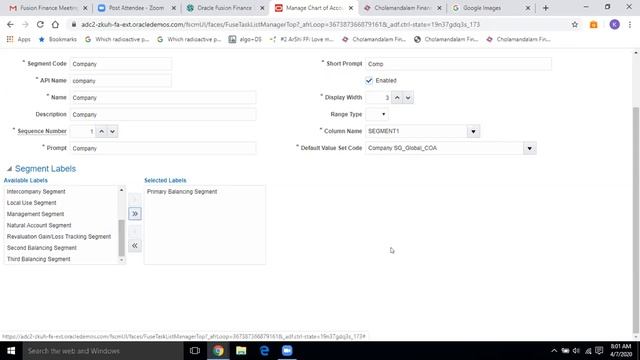Collapse the Segment Labels section
This screenshot has width=640, height=360.
click(9, 169)
